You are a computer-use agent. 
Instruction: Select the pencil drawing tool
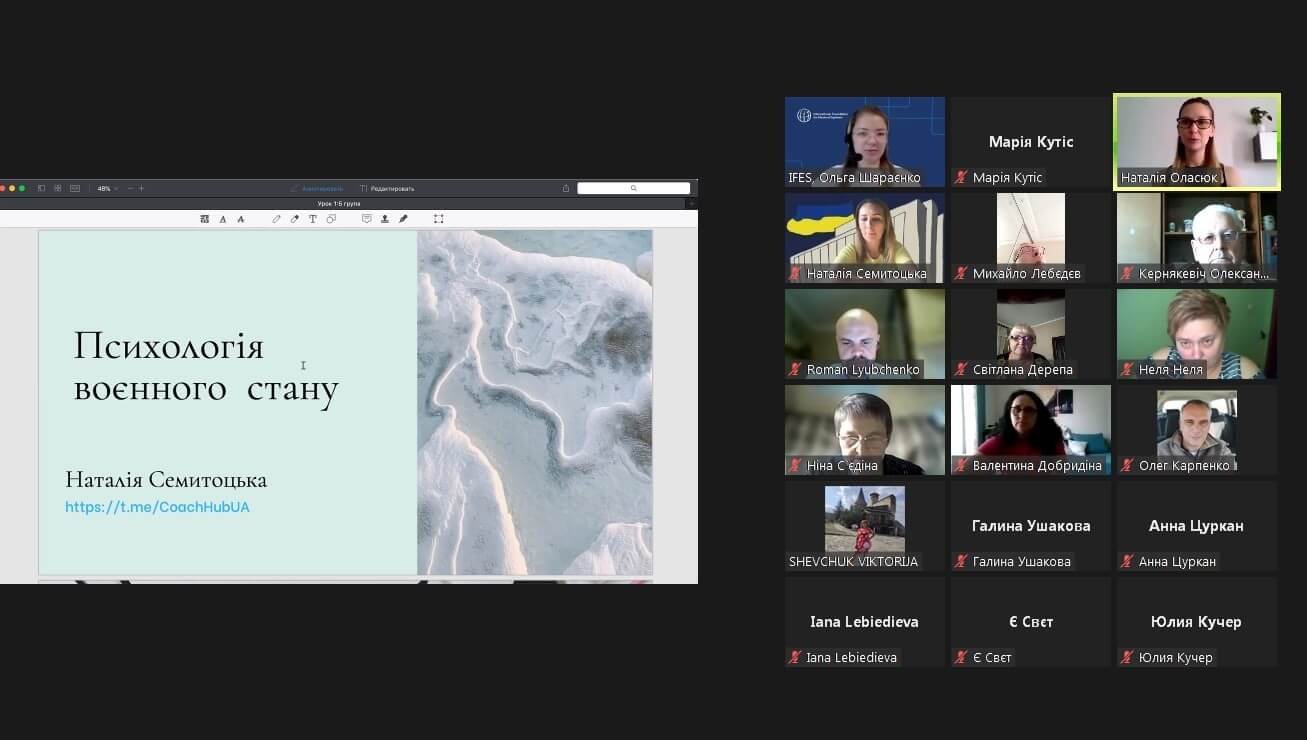pyautogui.click(x=277, y=219)
